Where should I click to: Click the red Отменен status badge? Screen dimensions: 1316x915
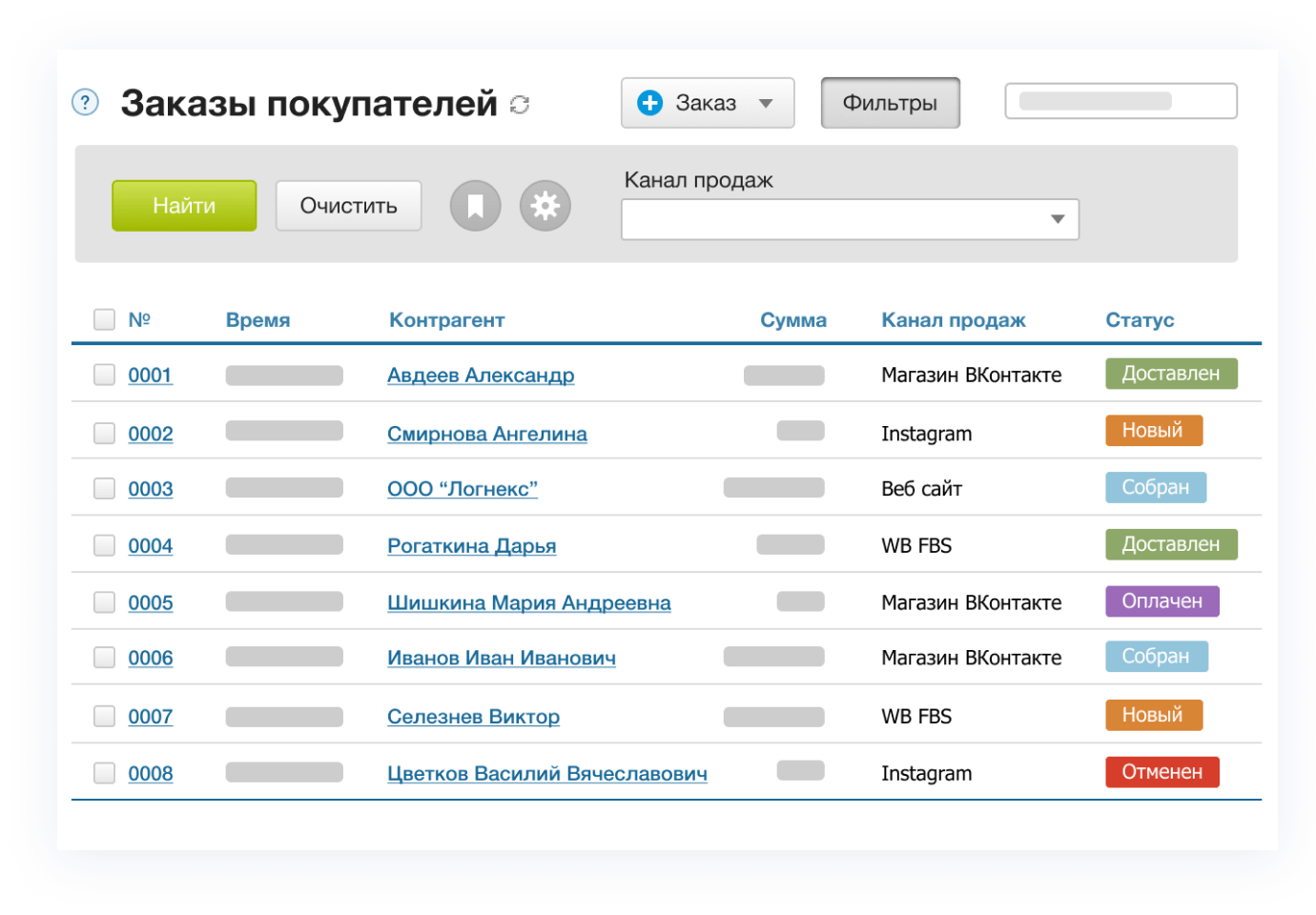point(1162,772)
